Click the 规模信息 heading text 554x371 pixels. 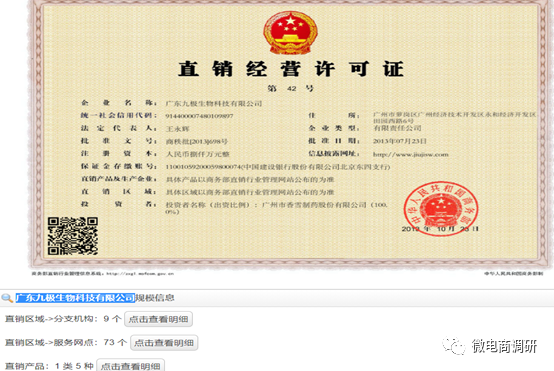(x=155, y=298)
